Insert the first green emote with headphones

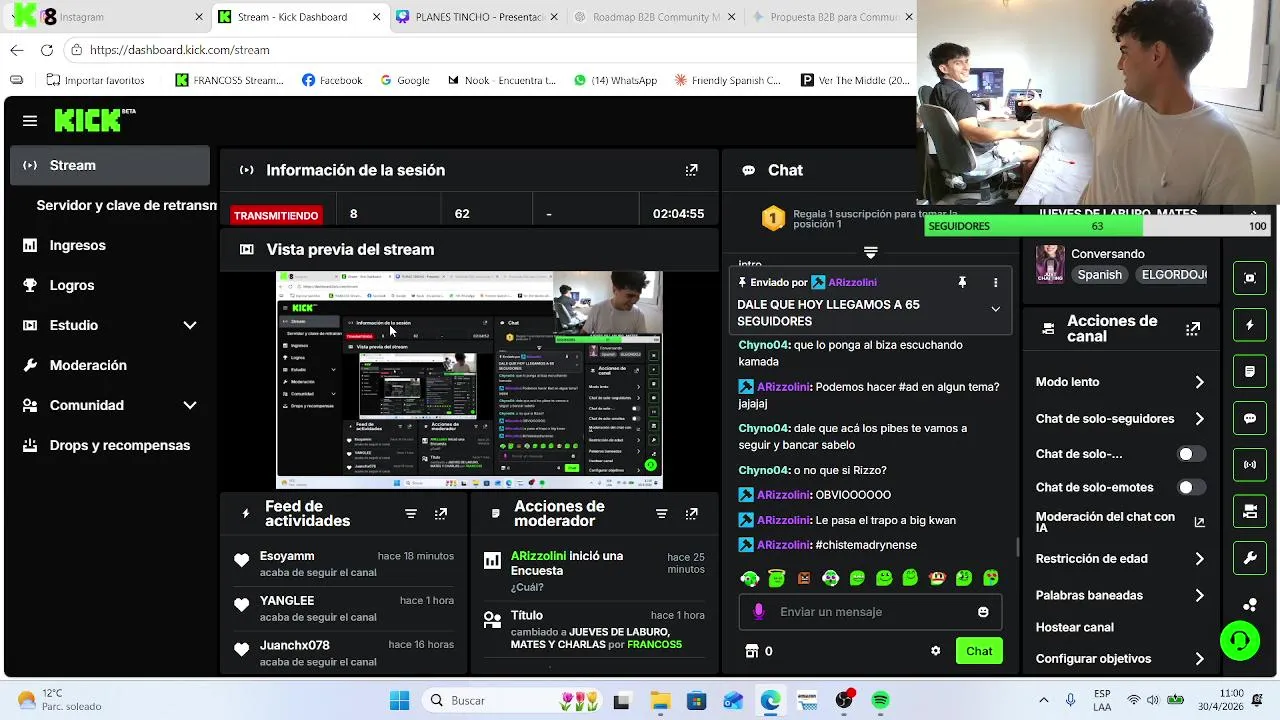(750, 578)
